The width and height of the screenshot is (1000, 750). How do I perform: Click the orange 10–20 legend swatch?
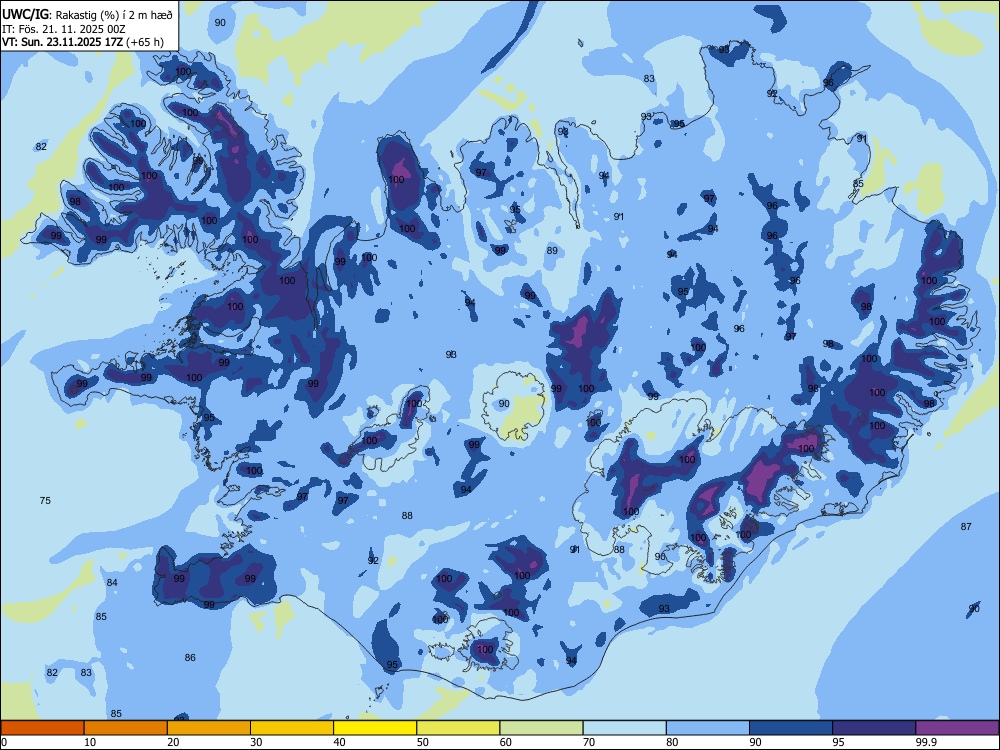point(126,728)
